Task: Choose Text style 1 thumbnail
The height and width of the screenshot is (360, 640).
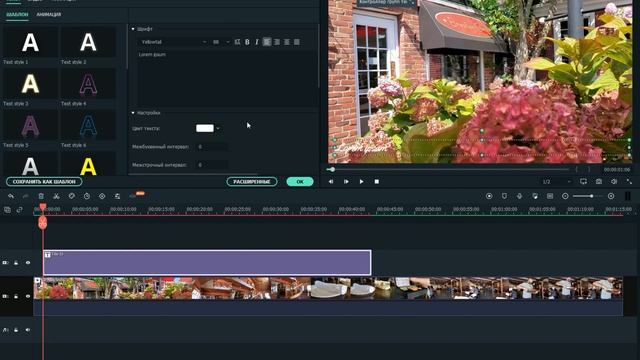Action: [x=30, y=42]
